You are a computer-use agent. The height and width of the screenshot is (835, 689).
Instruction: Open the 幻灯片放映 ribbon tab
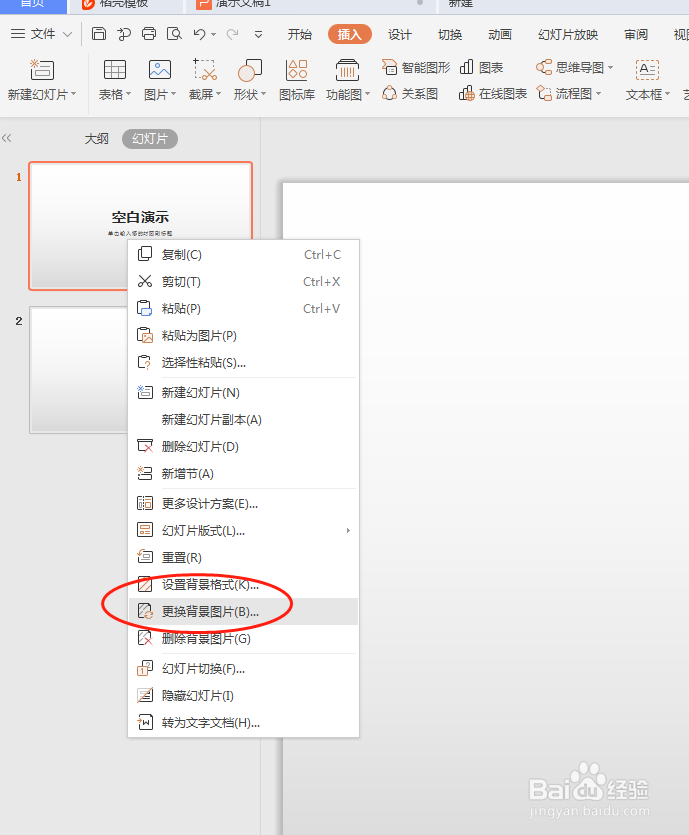pos(568,35)
